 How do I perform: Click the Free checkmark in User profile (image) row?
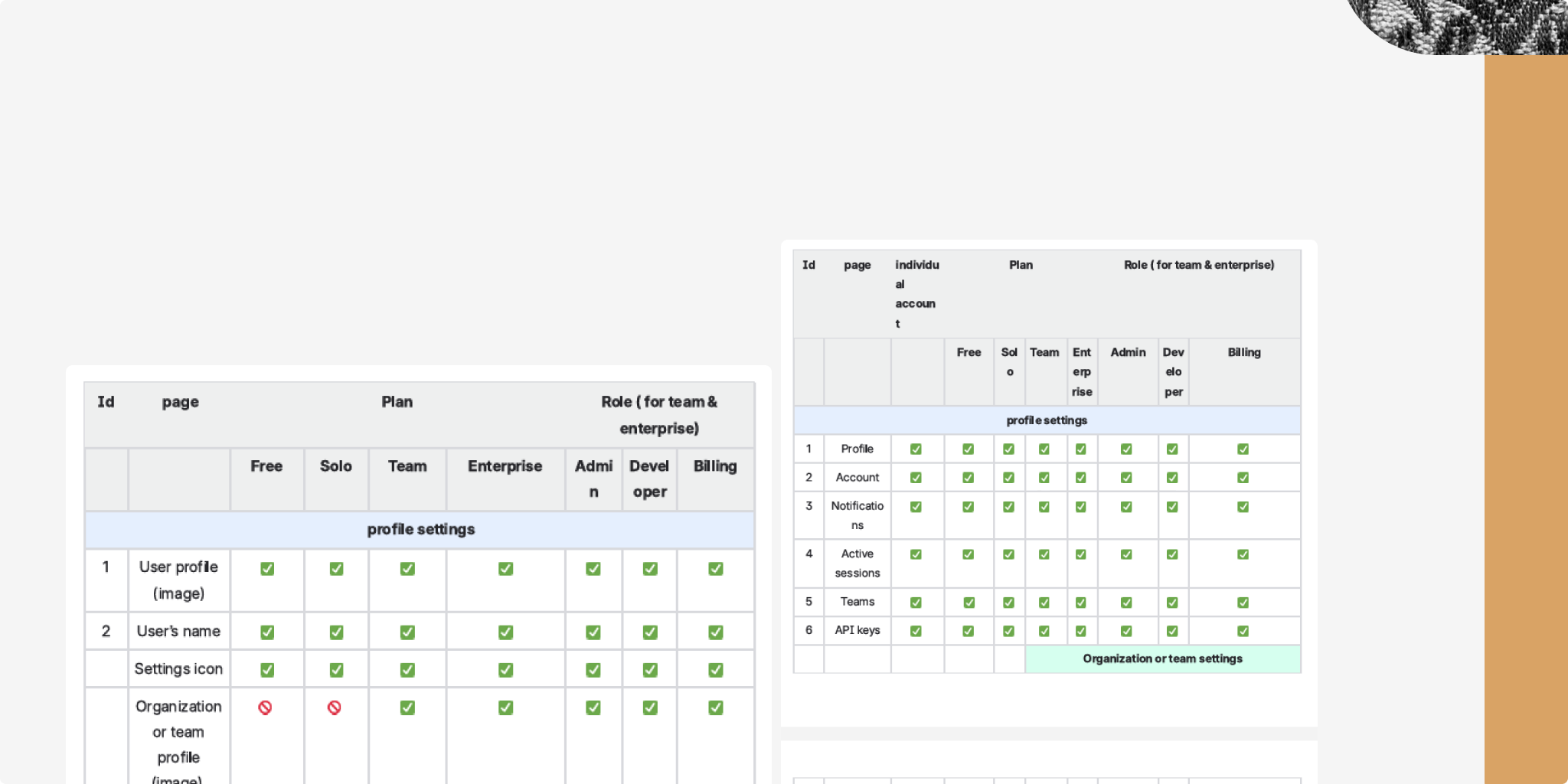click(x=267, y=568)
